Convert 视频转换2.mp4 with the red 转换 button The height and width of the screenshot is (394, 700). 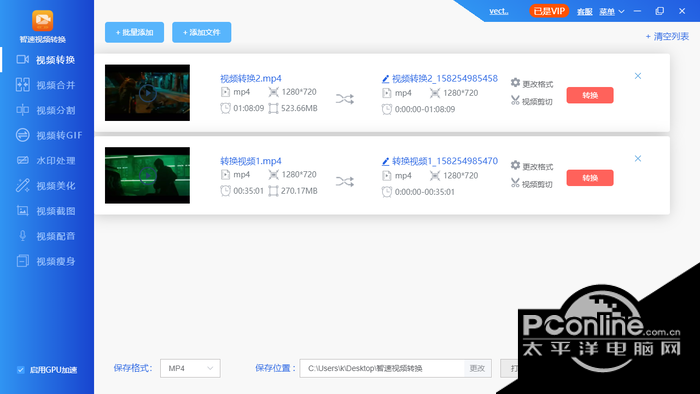(x=590, y=95)
